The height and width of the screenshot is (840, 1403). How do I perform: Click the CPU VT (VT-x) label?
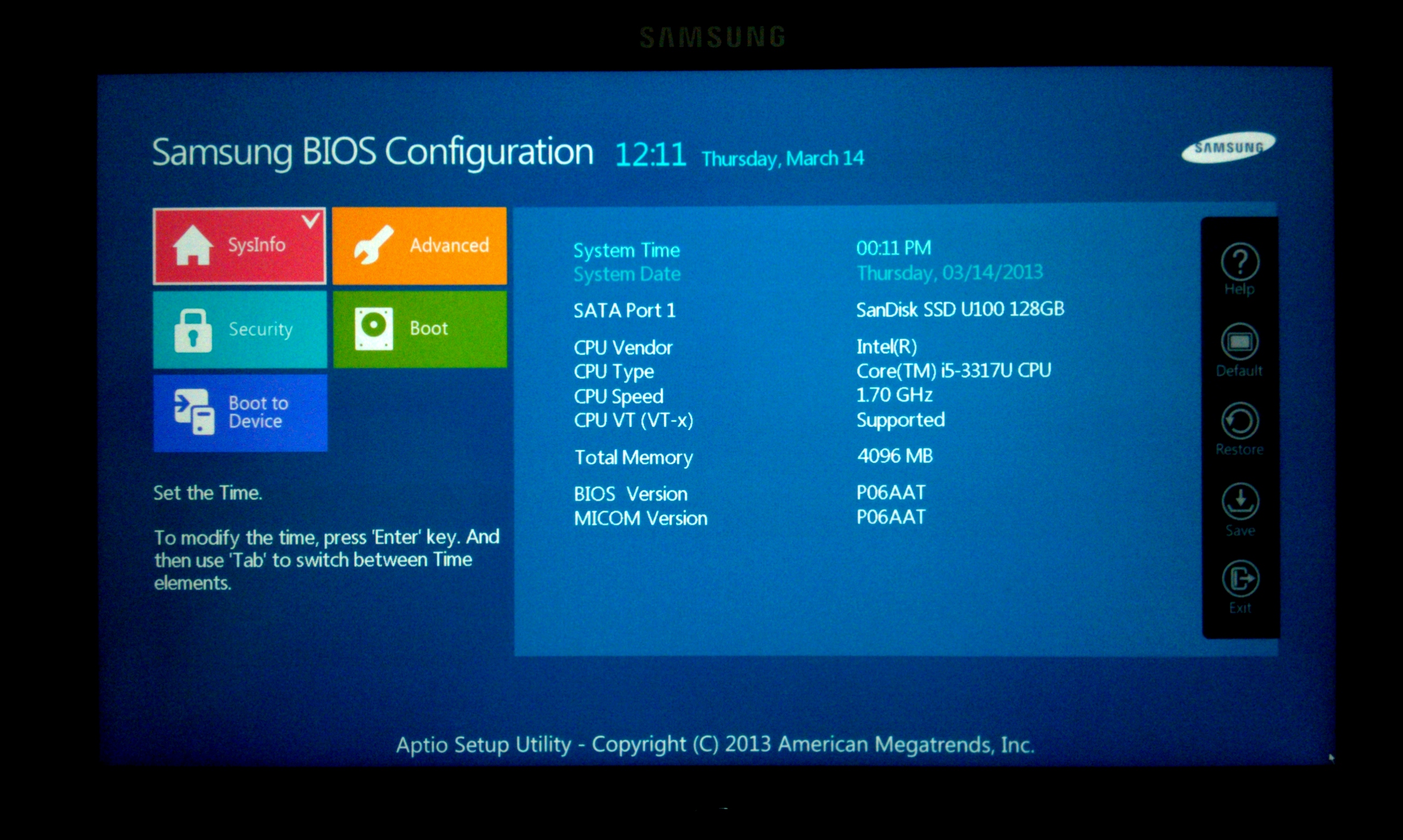pyautogui.click(x=633, y=421)
